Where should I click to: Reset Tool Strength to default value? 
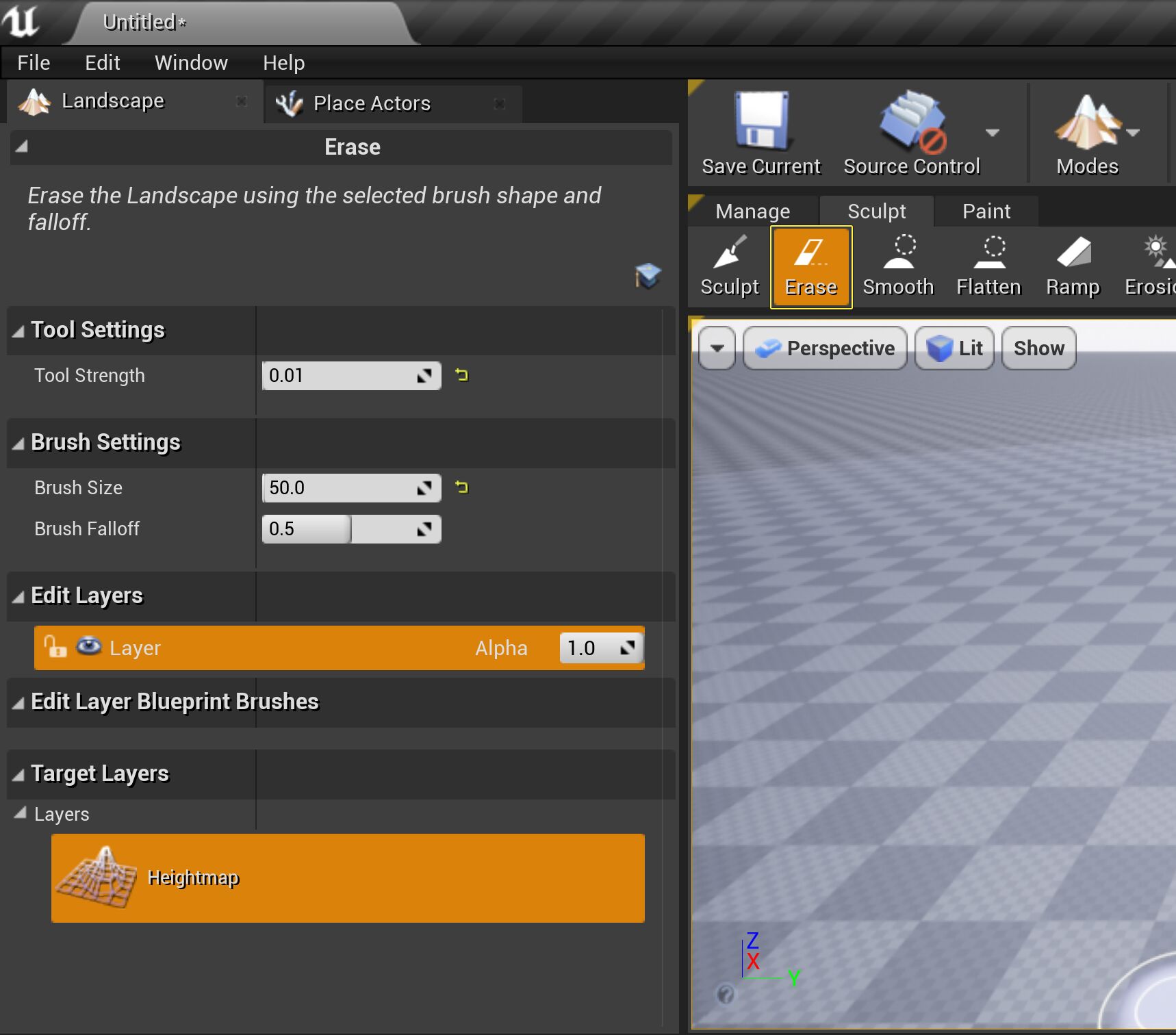(x=462, y=375)
